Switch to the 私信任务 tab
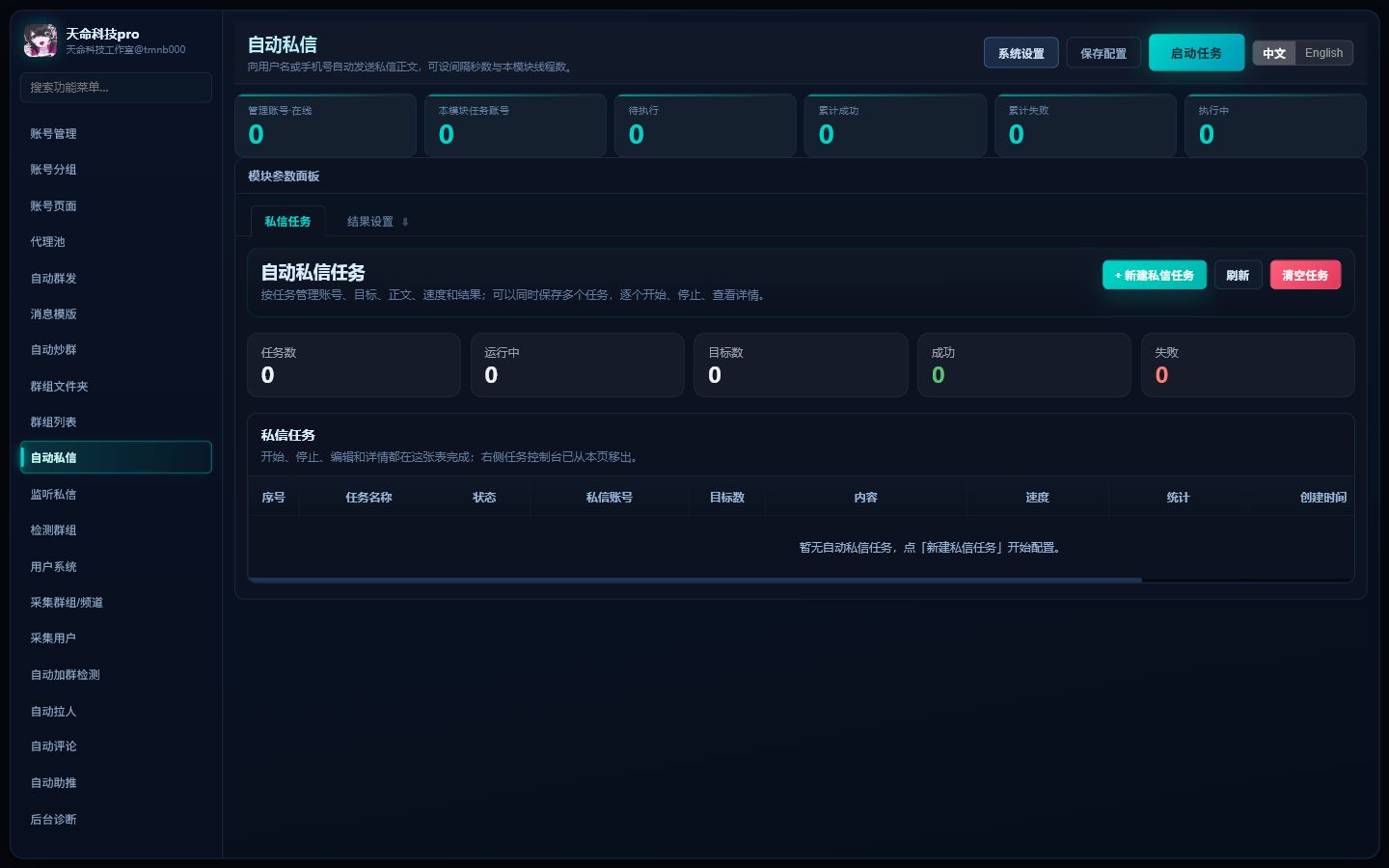This screenshot has width=1389, height=868. (x=287, y=221)
